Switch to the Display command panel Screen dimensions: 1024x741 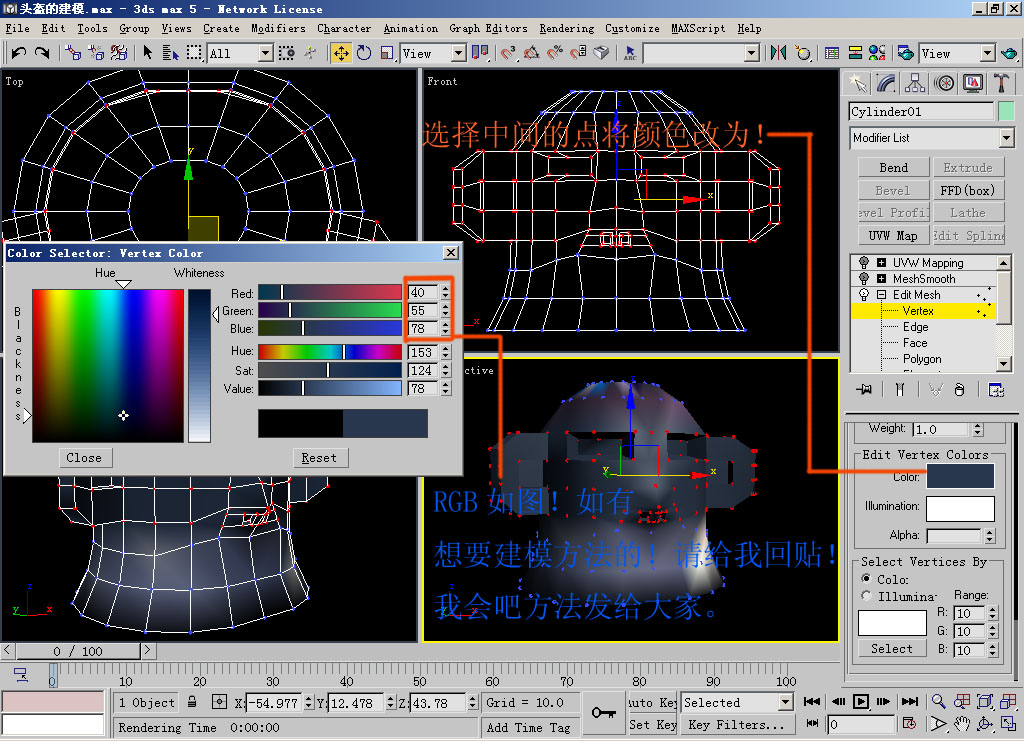(972, 83)
